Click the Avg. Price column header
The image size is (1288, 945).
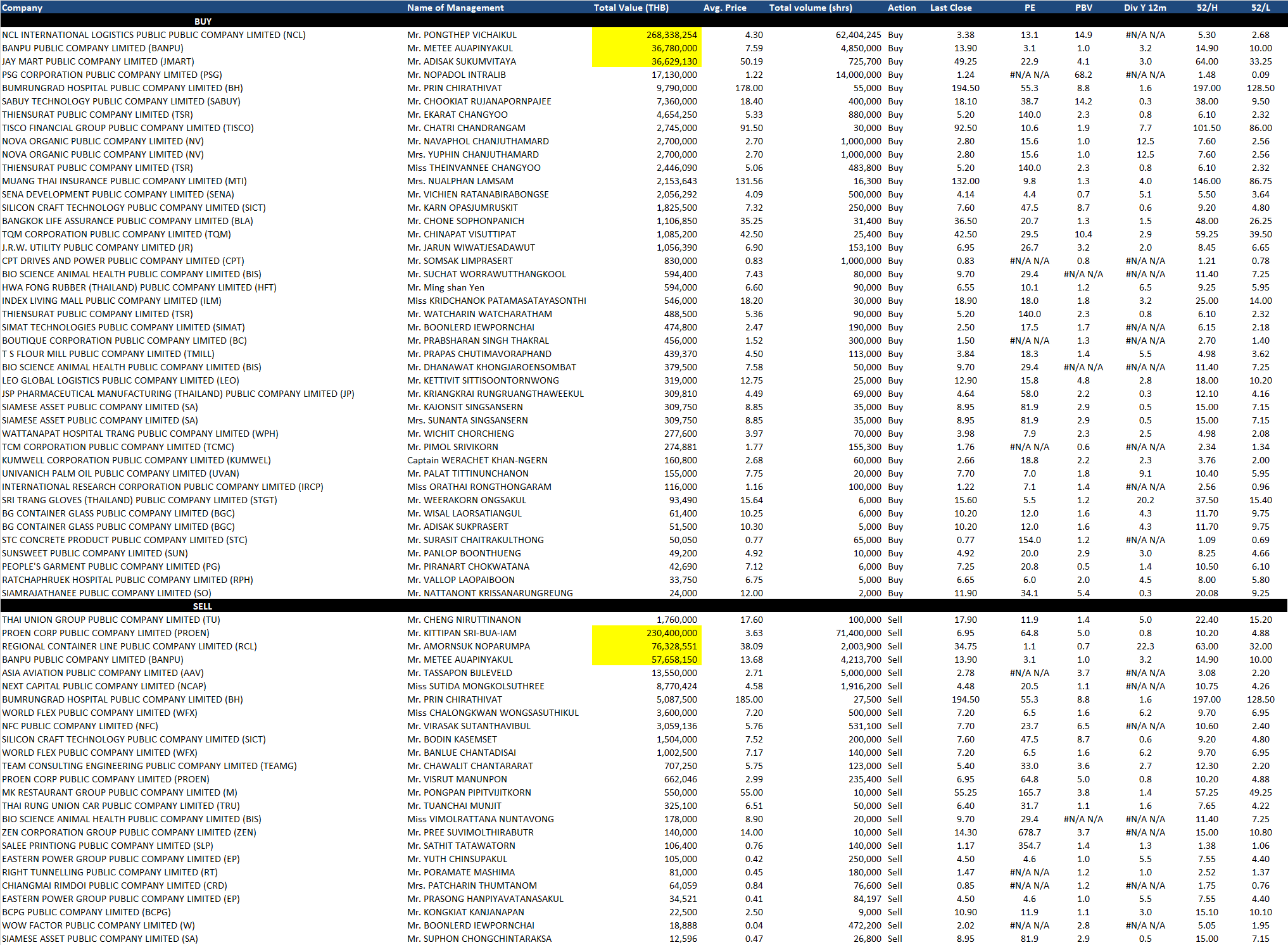coord(724,8)
